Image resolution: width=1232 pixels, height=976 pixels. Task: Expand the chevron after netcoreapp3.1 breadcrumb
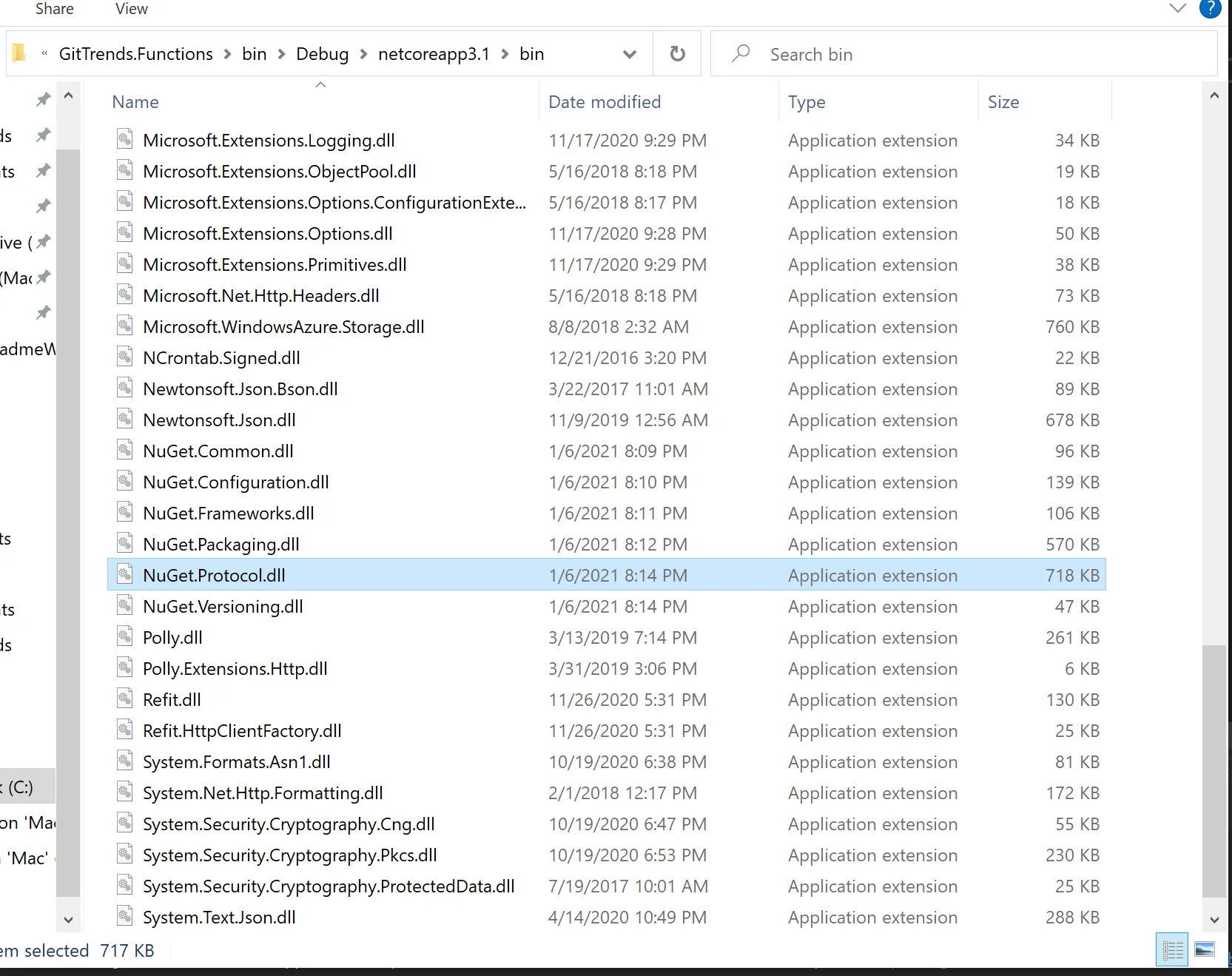click(x=505, y=54)
